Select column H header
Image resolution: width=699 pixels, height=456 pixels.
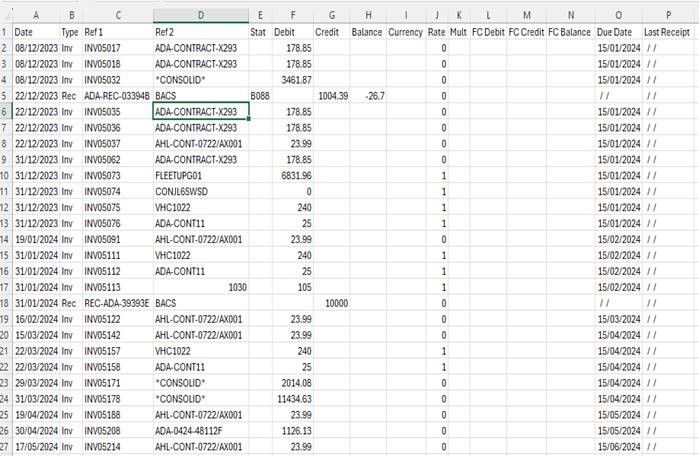[368, 15]
